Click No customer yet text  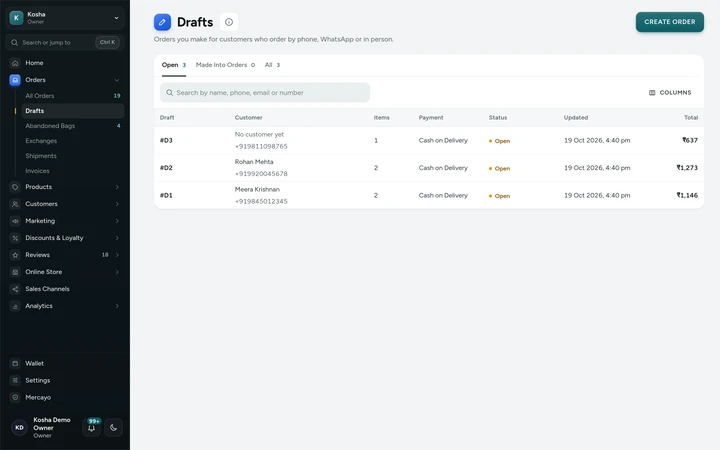[259, 135]
